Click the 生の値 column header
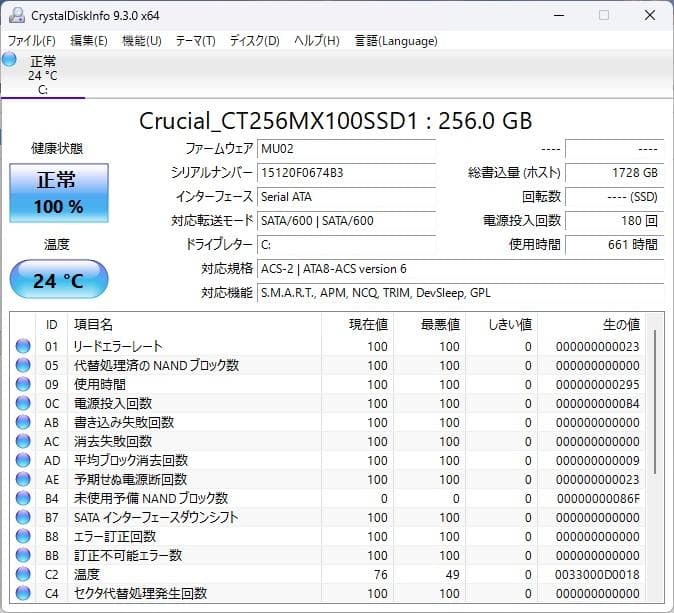 coord(591,325)
